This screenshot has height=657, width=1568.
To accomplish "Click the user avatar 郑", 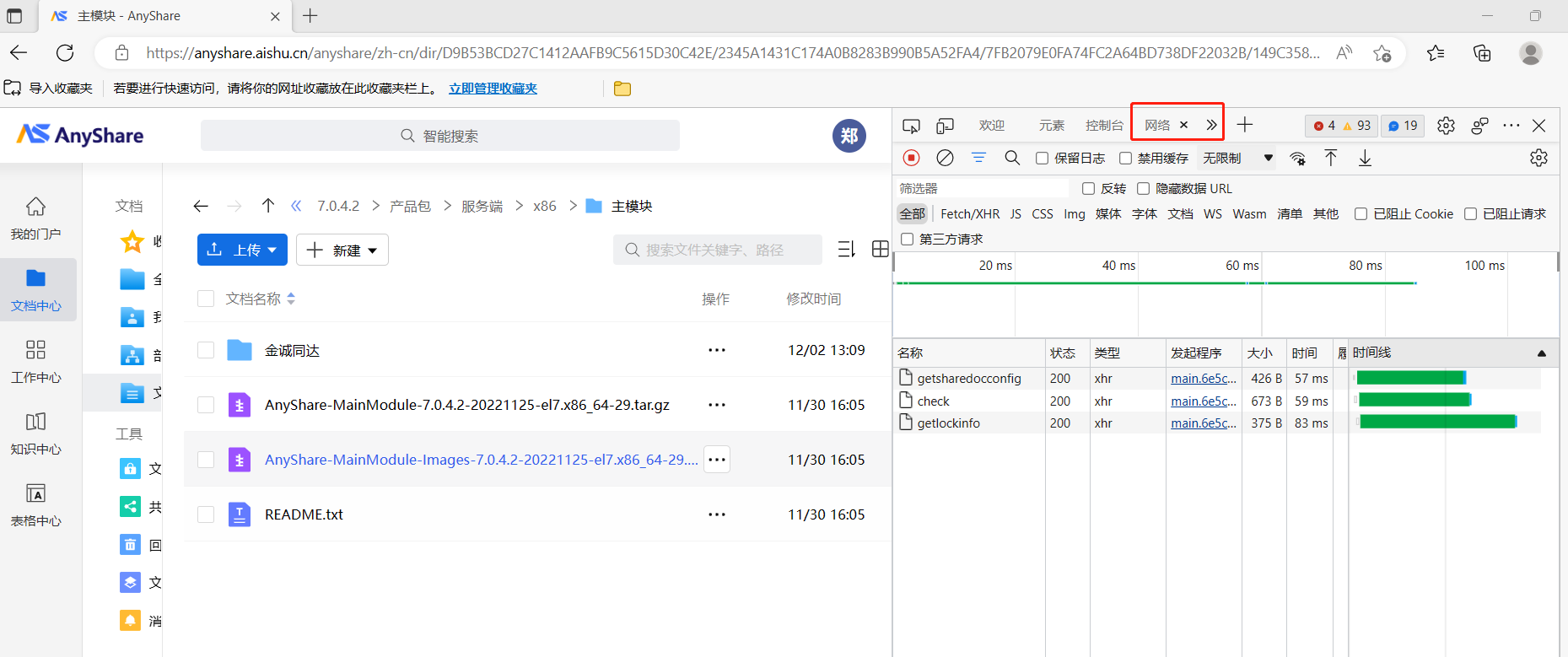I will [x=849, y=136].
